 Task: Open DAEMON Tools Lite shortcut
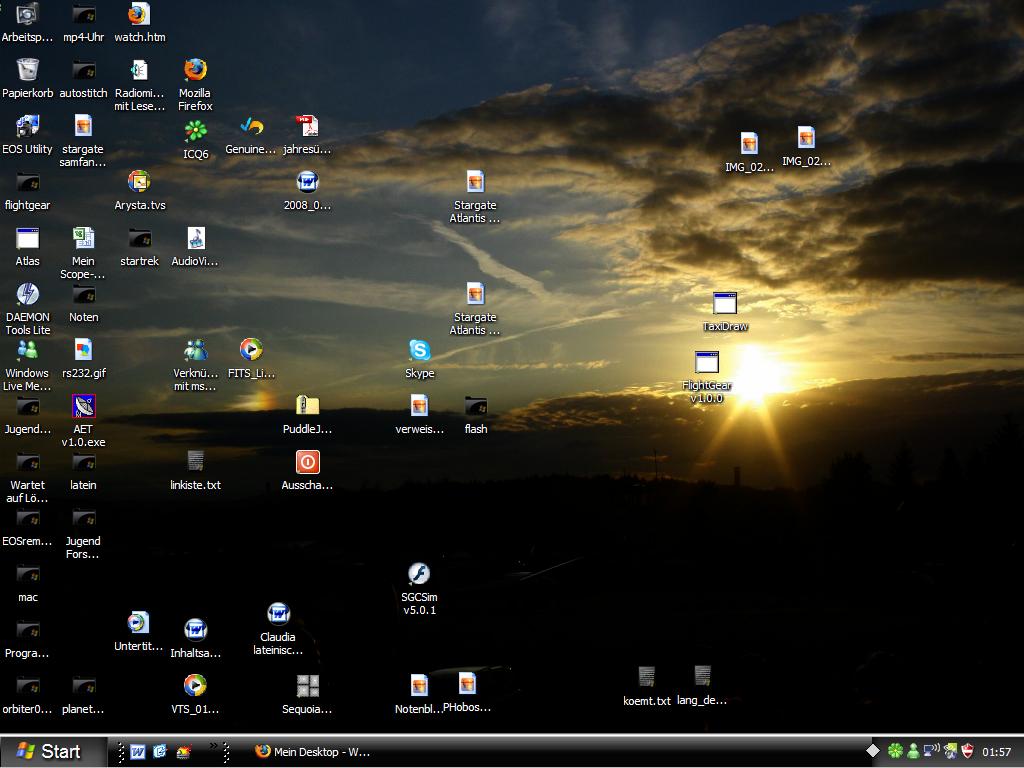tap(28, 295)
